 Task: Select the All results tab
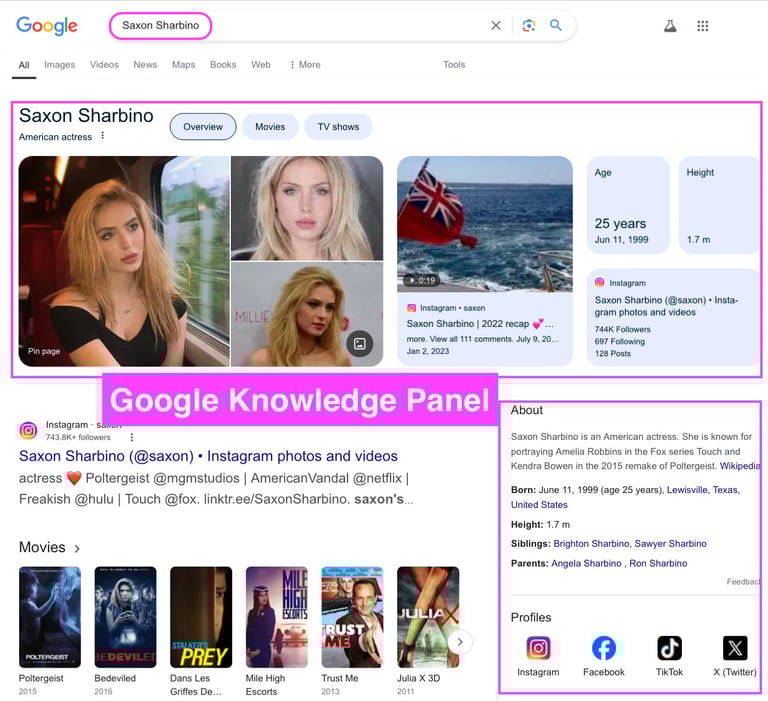click(24, 65)
